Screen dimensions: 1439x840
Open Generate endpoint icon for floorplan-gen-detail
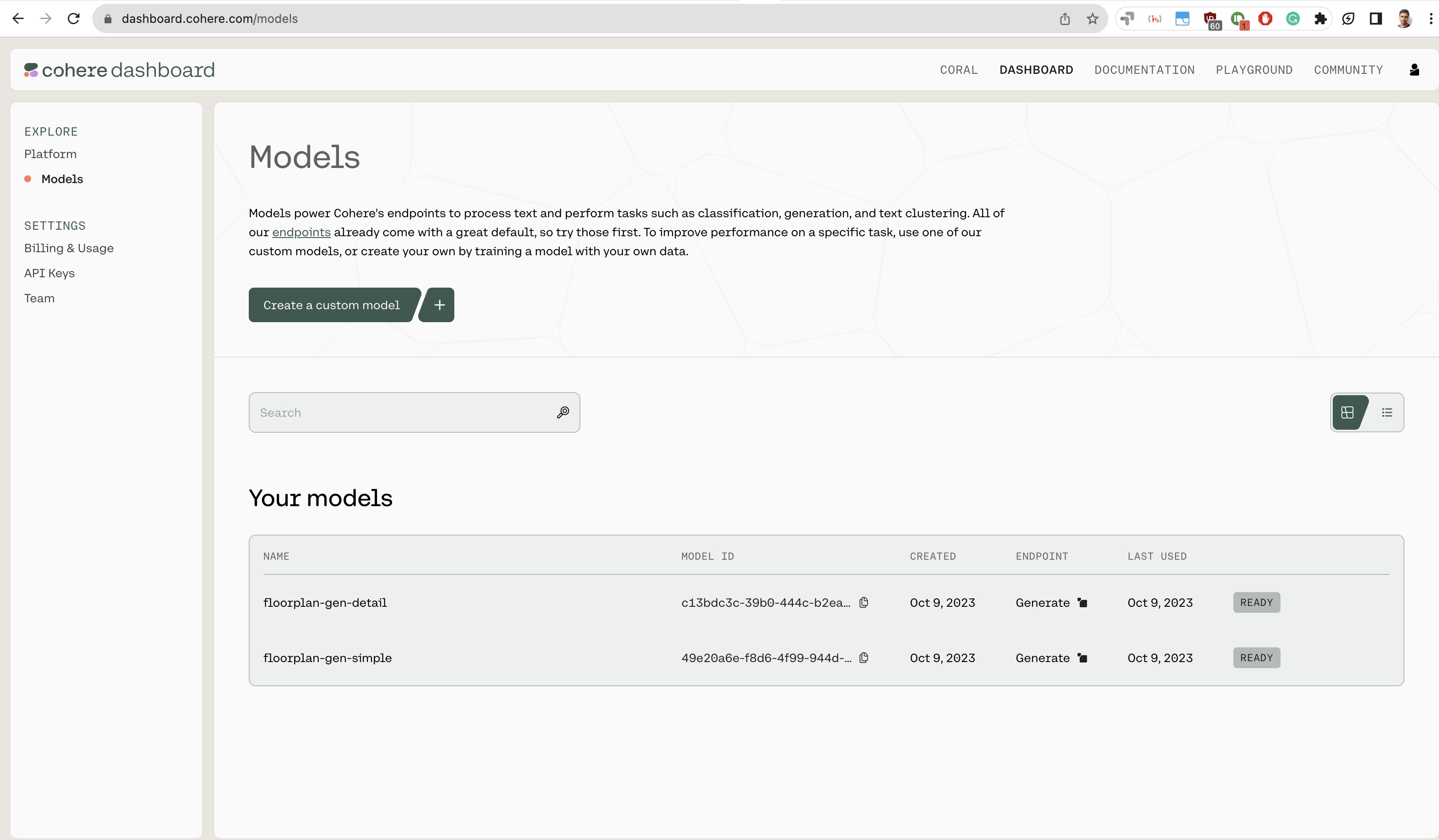[1083, 602]
